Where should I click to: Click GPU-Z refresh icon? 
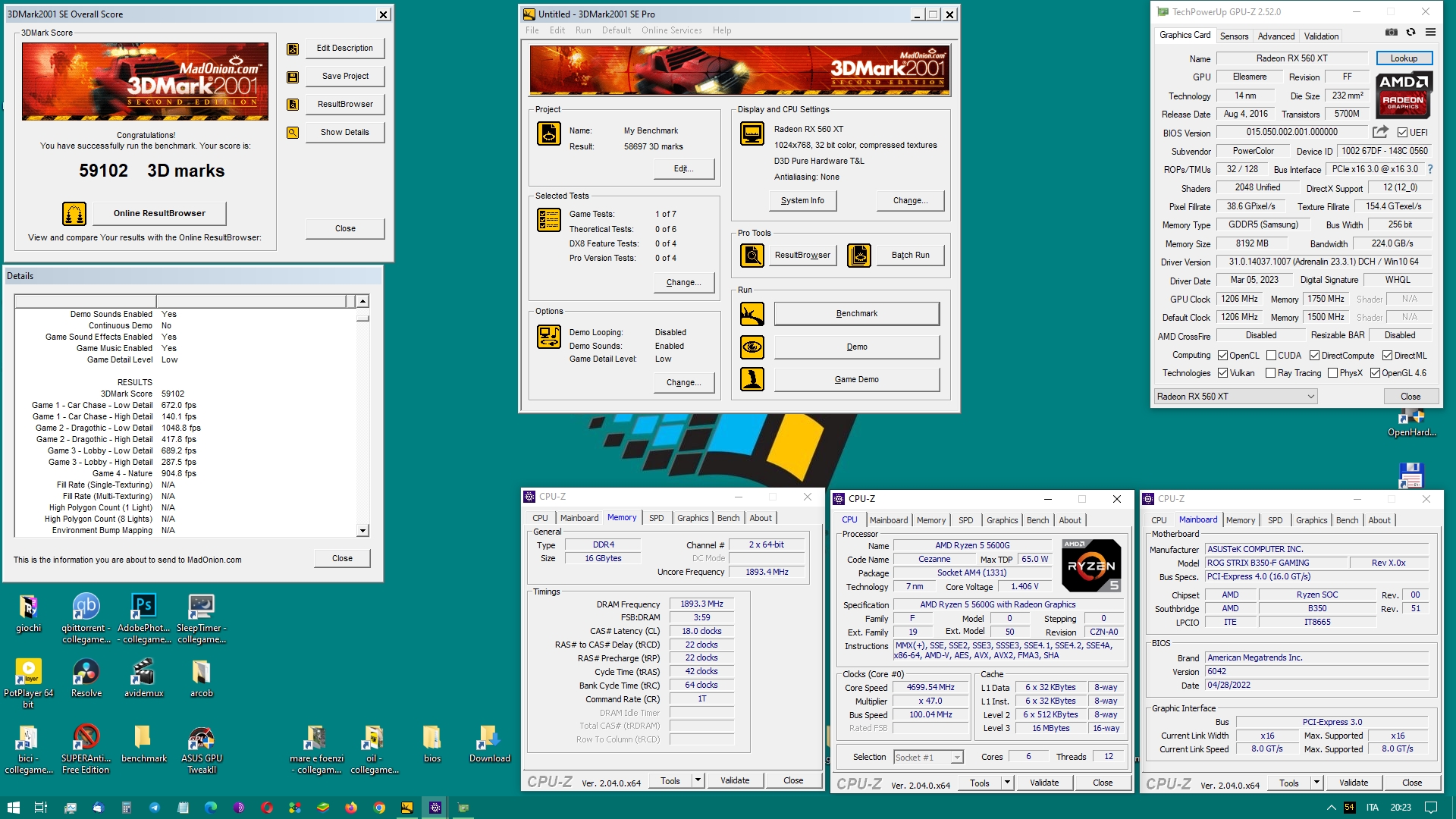click(x=1410, y=32)
